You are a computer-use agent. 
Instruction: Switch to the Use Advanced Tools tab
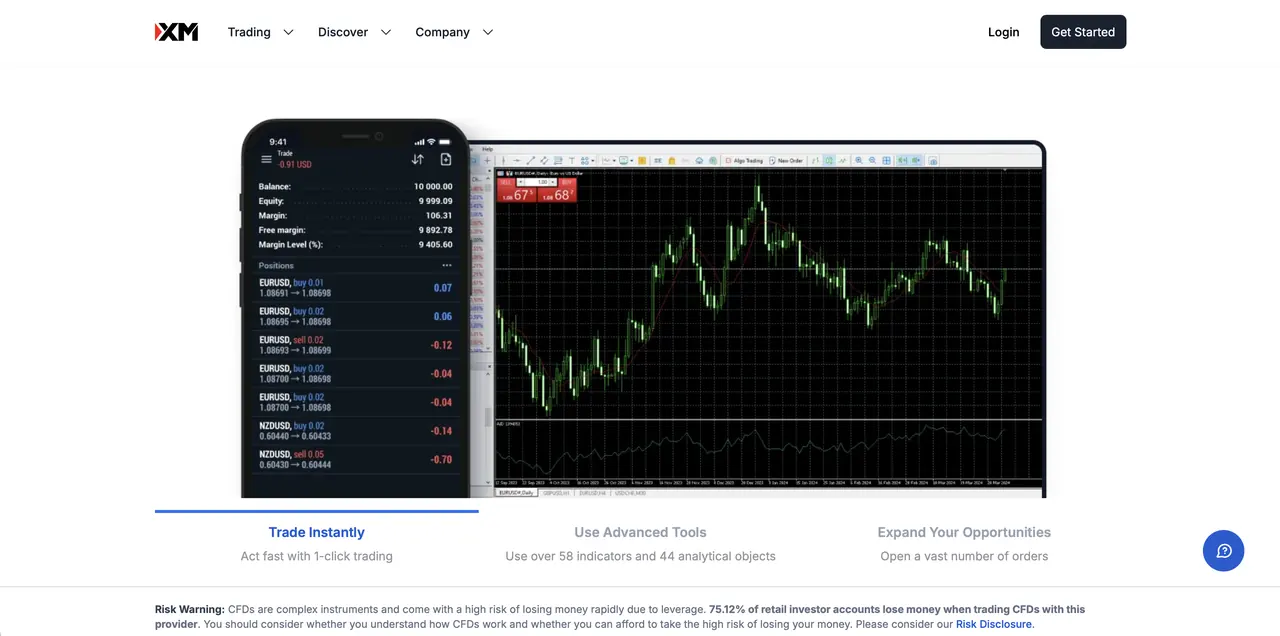640,543
